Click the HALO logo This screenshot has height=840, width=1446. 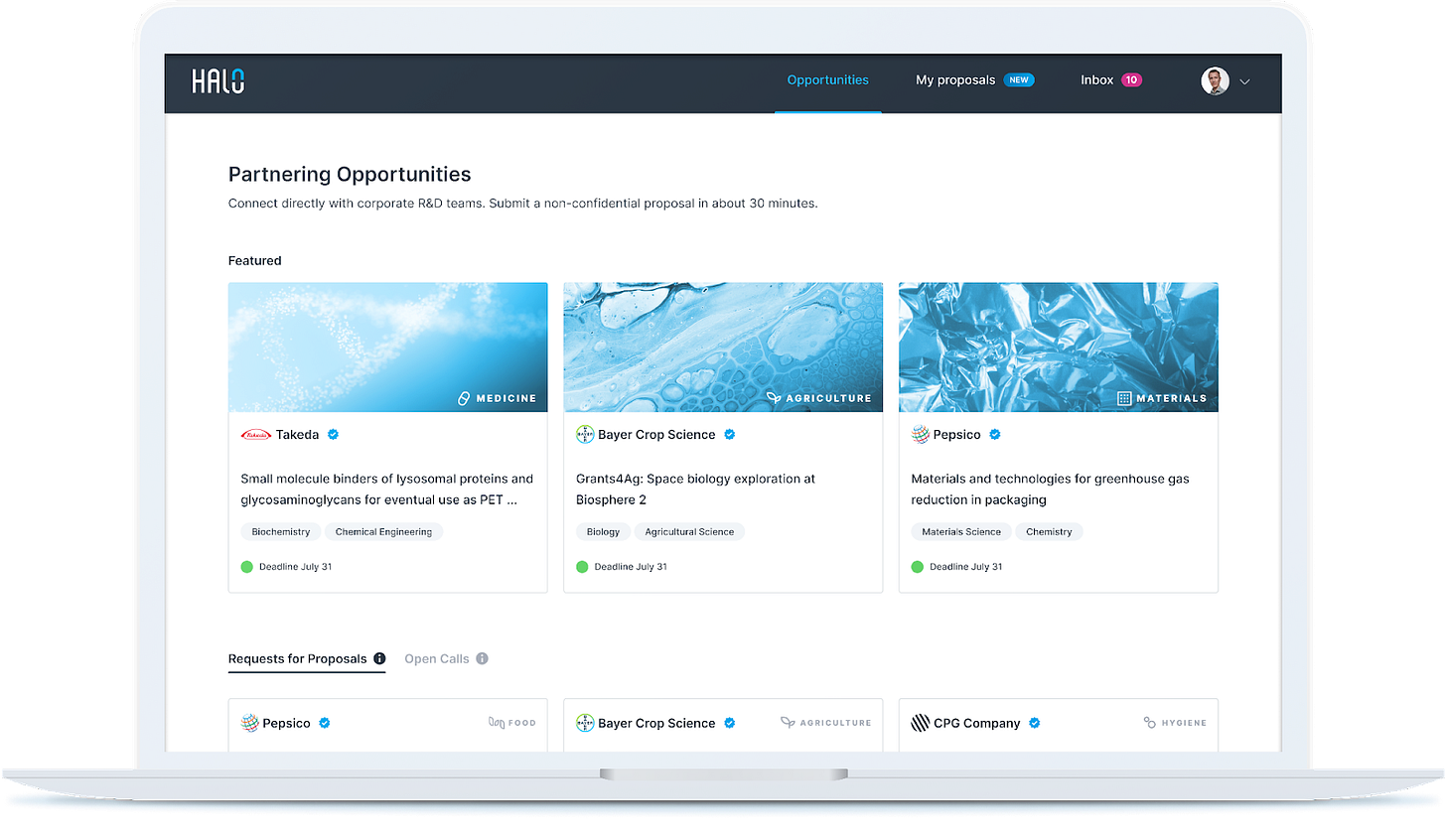218,80
